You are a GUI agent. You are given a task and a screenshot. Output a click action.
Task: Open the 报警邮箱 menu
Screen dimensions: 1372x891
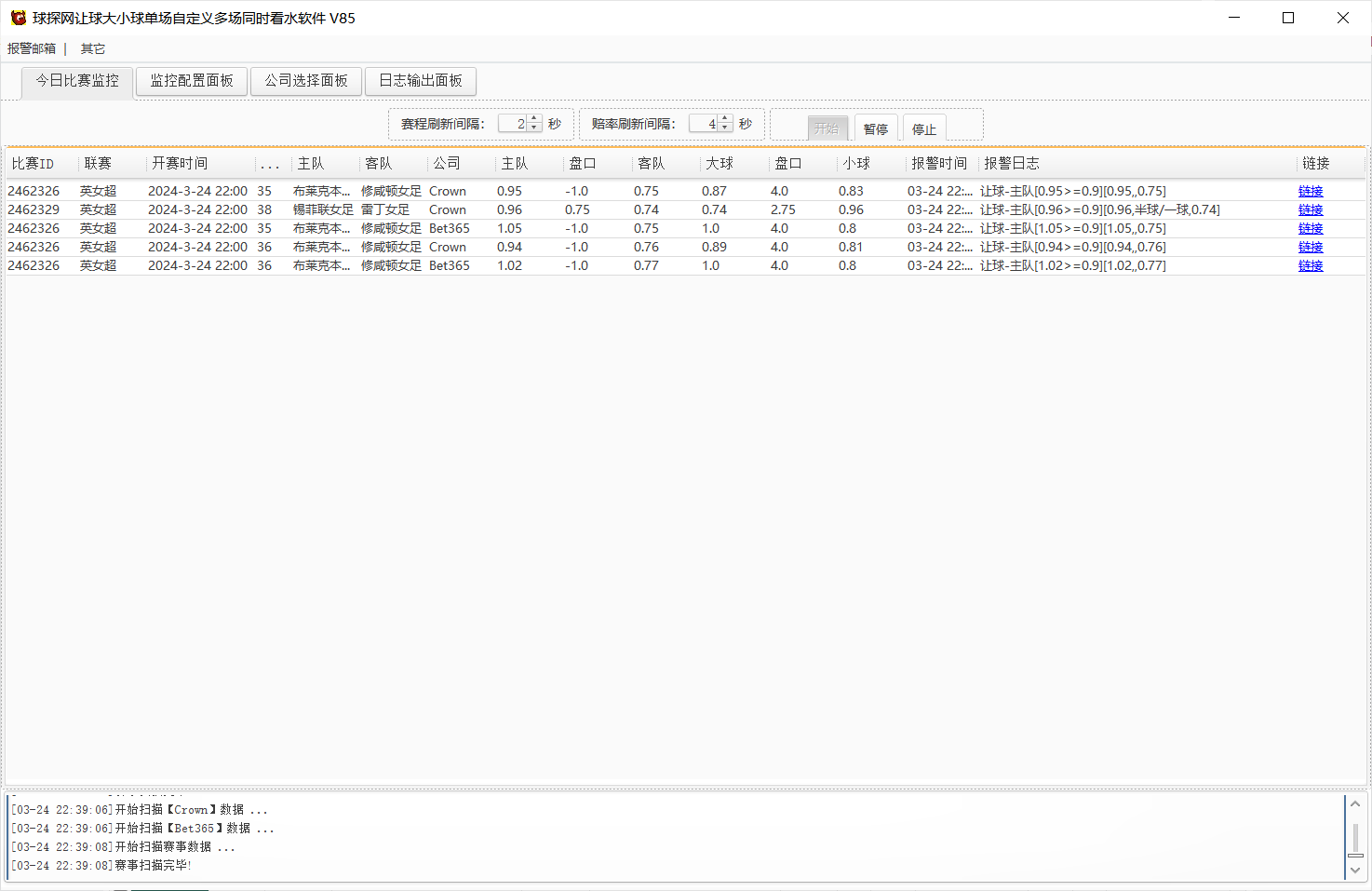(32, 48)
